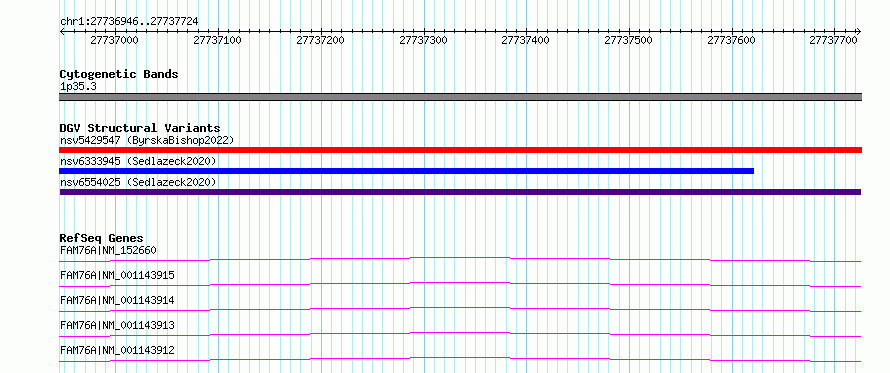This screenshot has height=373, width=890.
Task: Click the right arrowhead of the ruler
Action: tap(858, 32)
